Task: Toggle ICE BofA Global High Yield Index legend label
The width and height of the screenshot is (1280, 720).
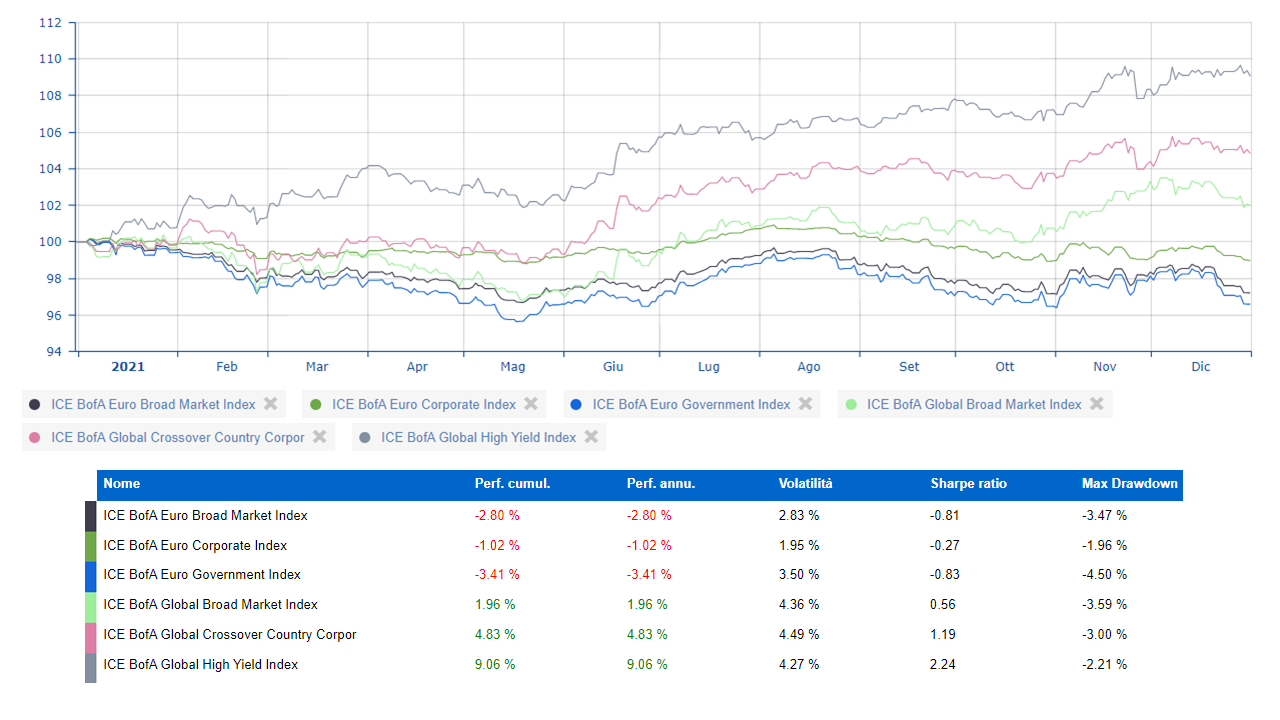Action: click(479, 438)
